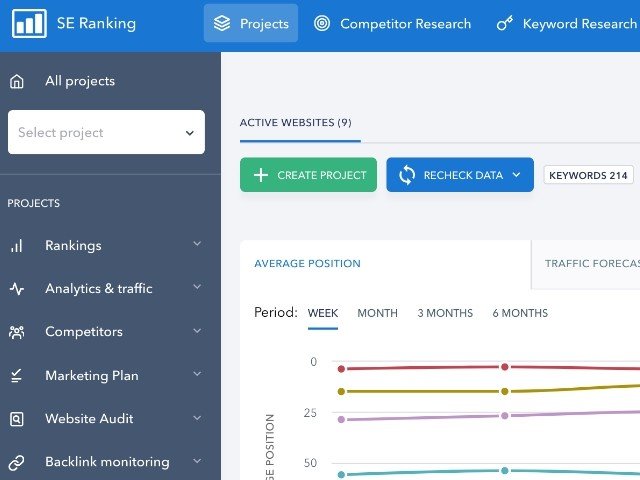Open the Recheck Data dropdown arrow

[x=516, y=175]
